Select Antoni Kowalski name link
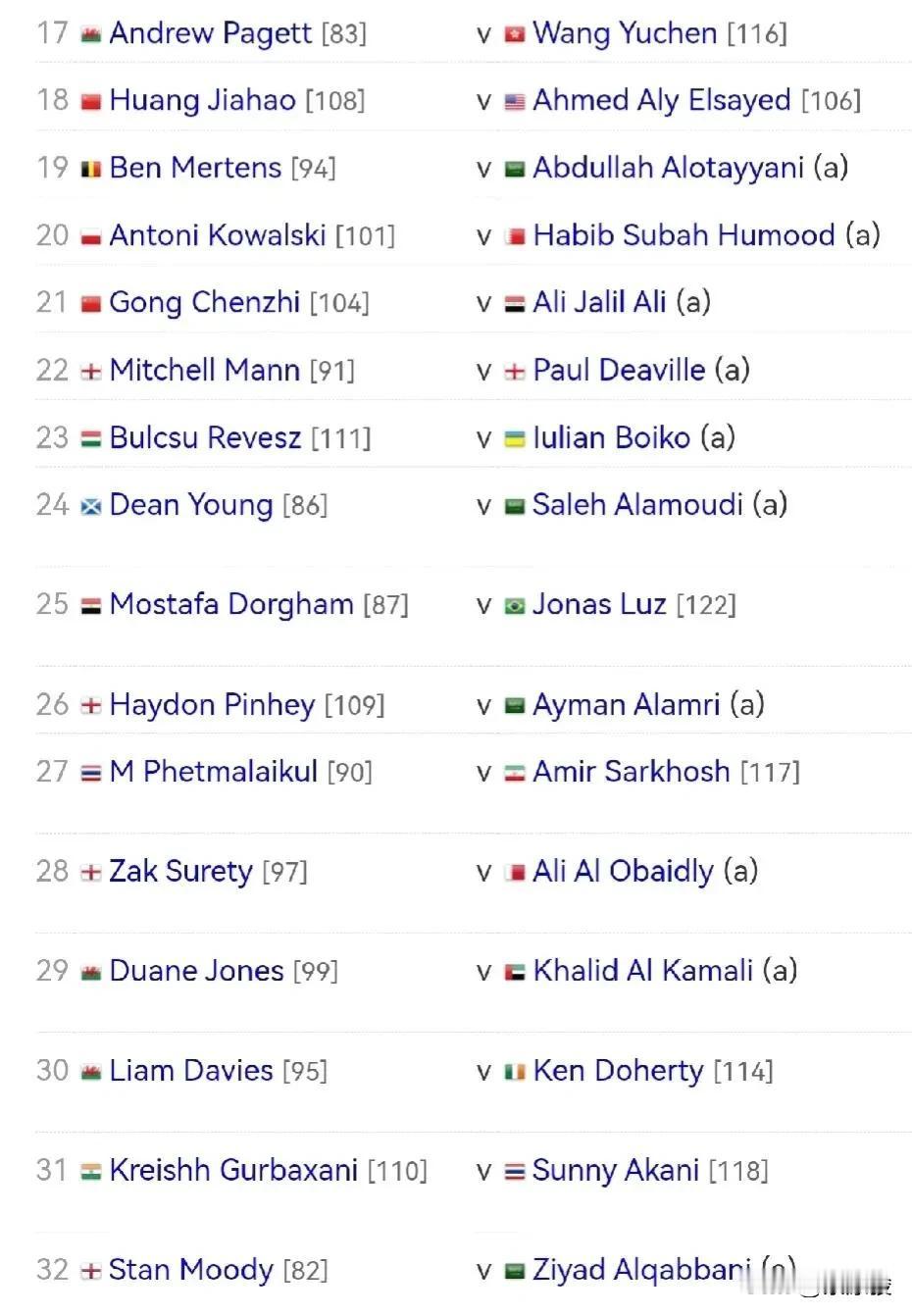The width and height of the screenshot is (912, 1316). [x=218, y=235]
